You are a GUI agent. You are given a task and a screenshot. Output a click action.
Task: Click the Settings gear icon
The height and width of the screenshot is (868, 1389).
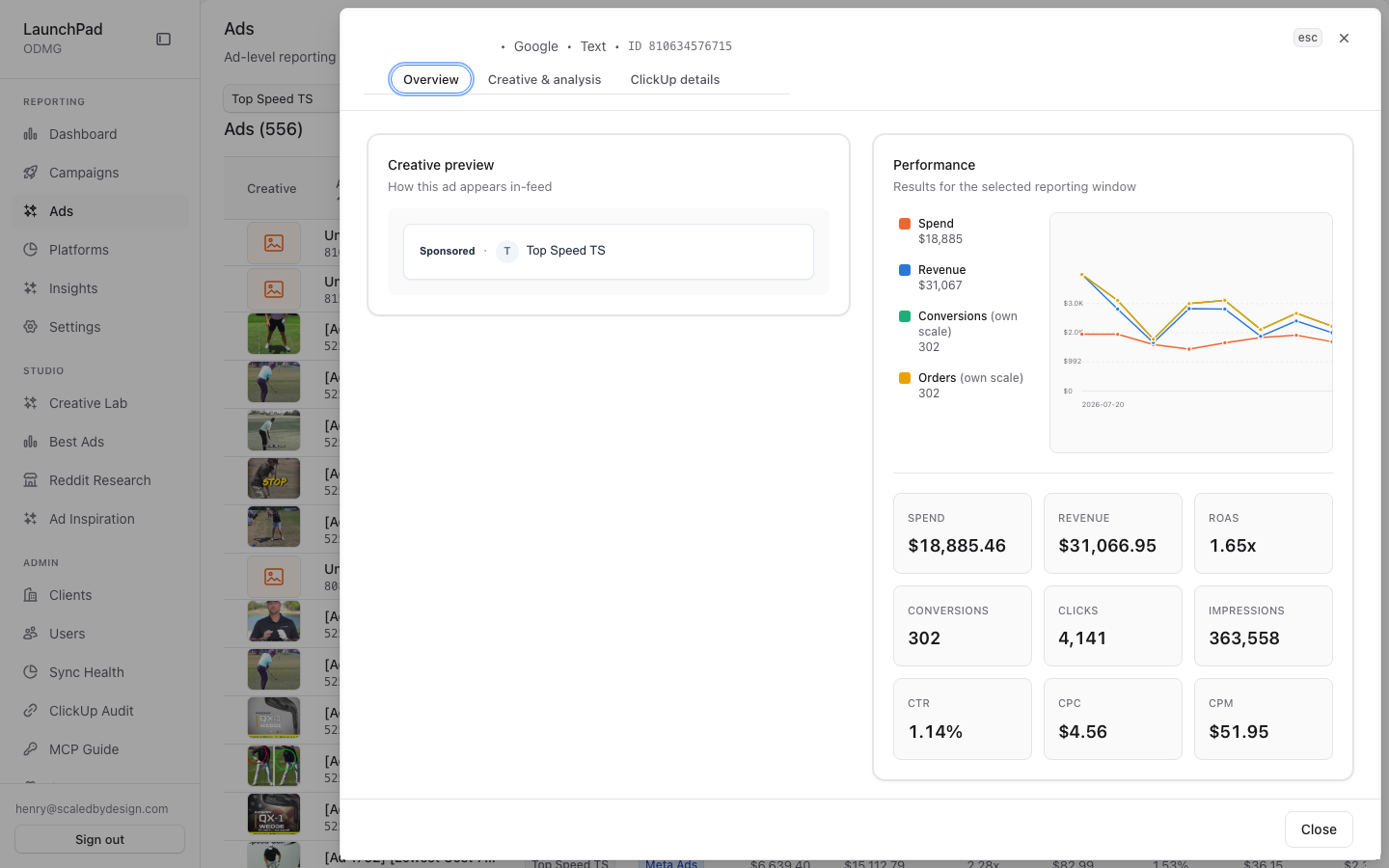pyautogui.click(x=31, y=327)
